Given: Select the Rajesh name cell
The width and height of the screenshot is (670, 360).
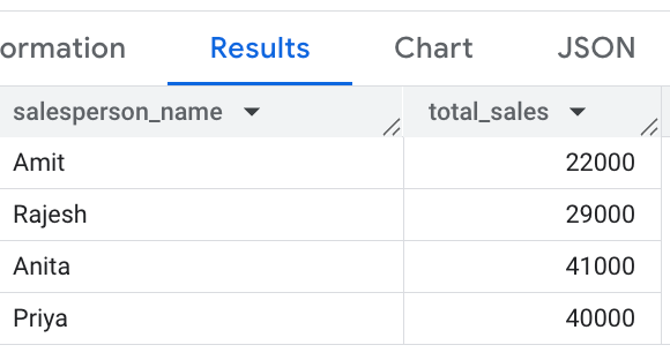Looking at the screenshot, I should 201,214.
